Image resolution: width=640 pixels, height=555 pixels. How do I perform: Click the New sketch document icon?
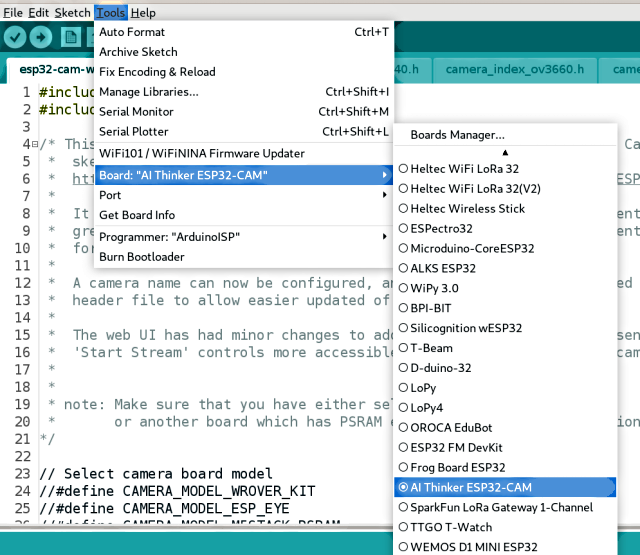click(x=71, y=37)
